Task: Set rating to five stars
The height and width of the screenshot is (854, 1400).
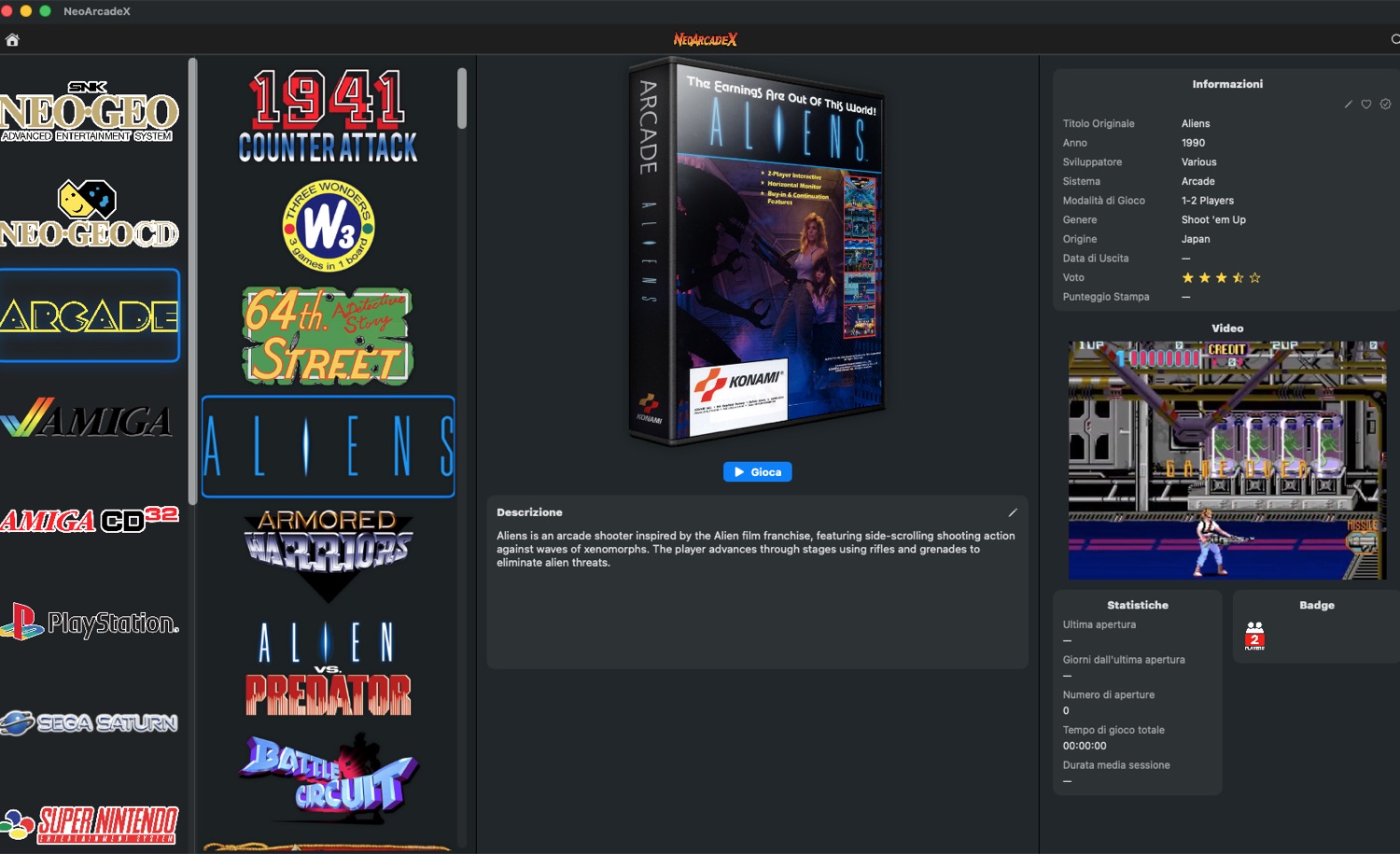Action: [1254, 278]
